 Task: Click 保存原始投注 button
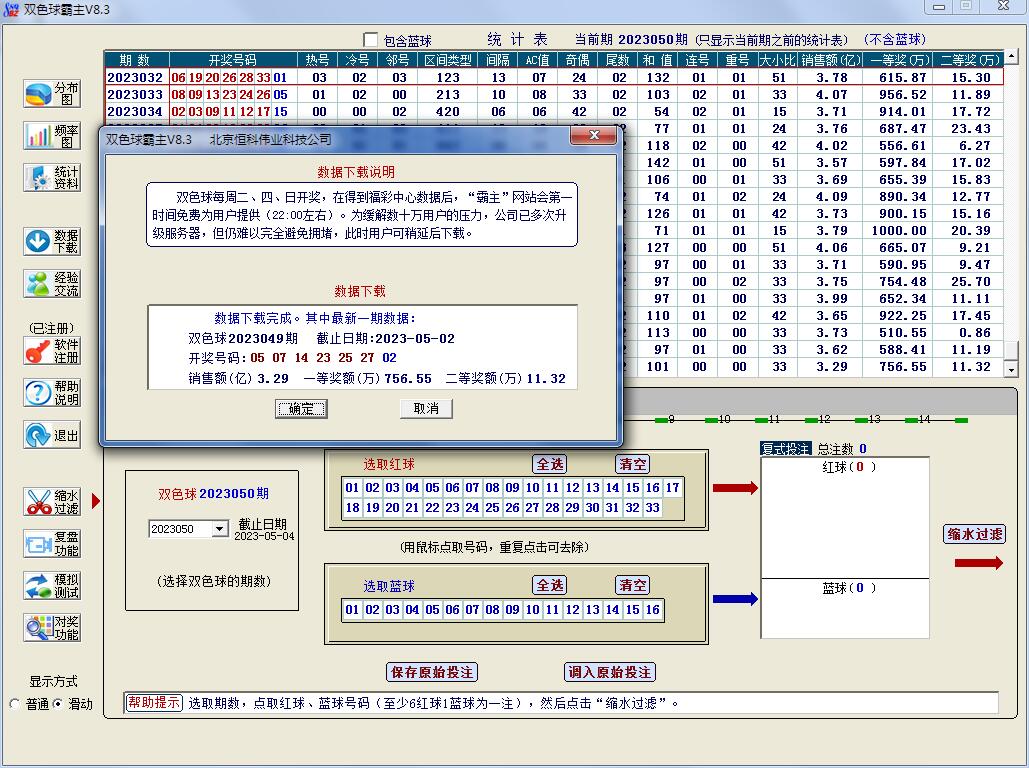[431, 672]
